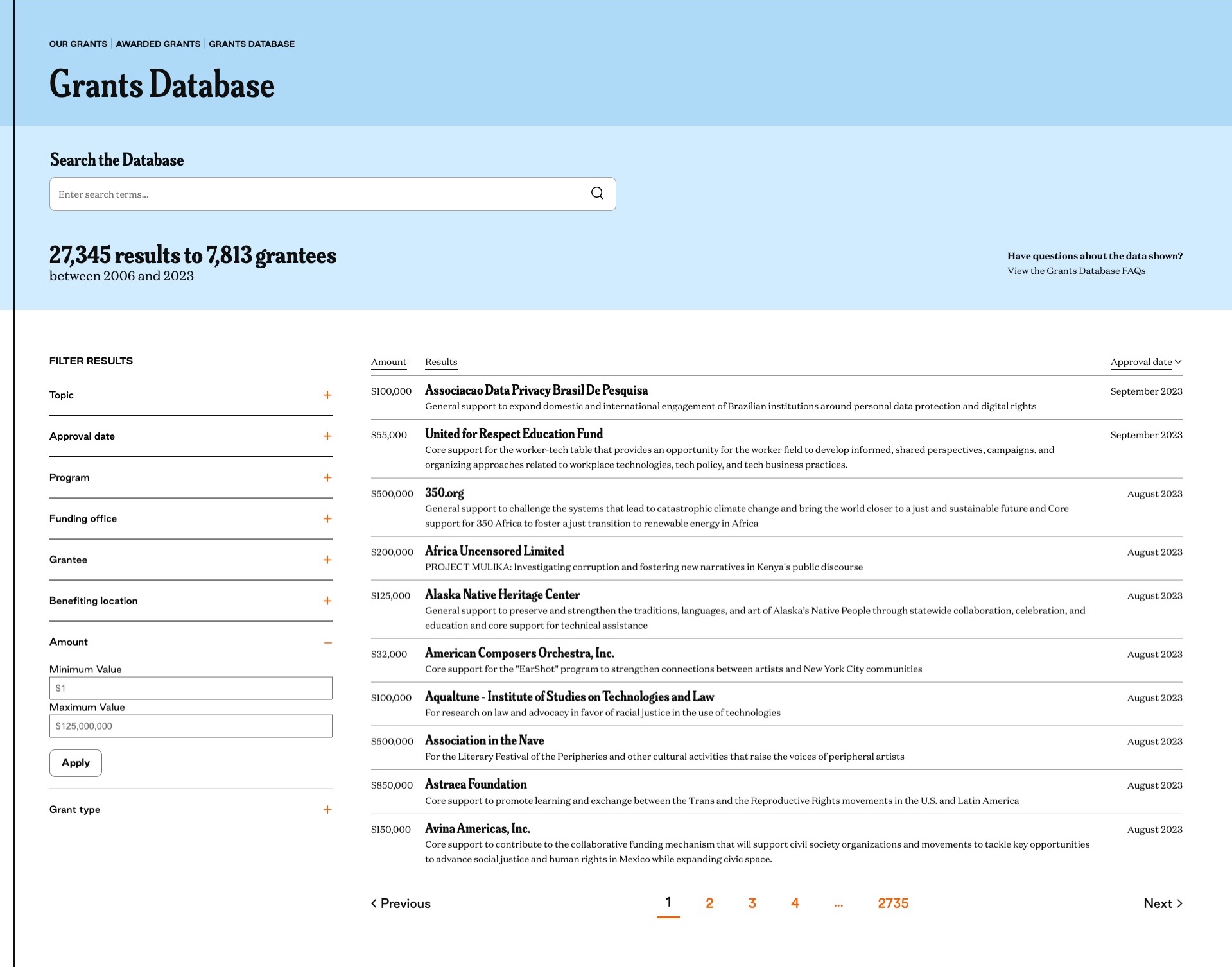Screen dimensions: 1232x967
Task: Navigate to the Awarded Grants section
Action: tap(158, 44)
